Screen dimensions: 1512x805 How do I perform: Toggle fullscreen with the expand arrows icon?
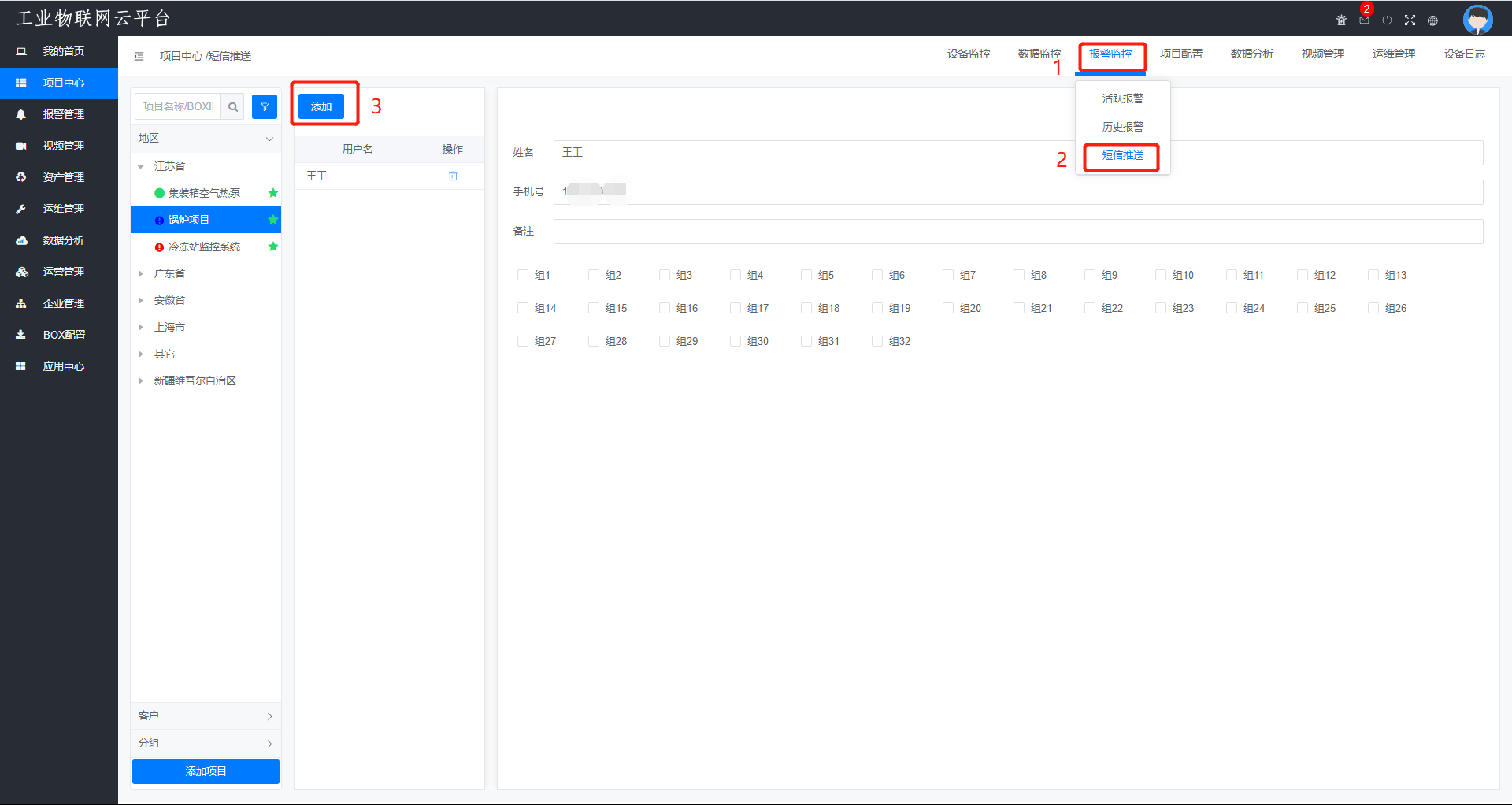click(1410, 20)
